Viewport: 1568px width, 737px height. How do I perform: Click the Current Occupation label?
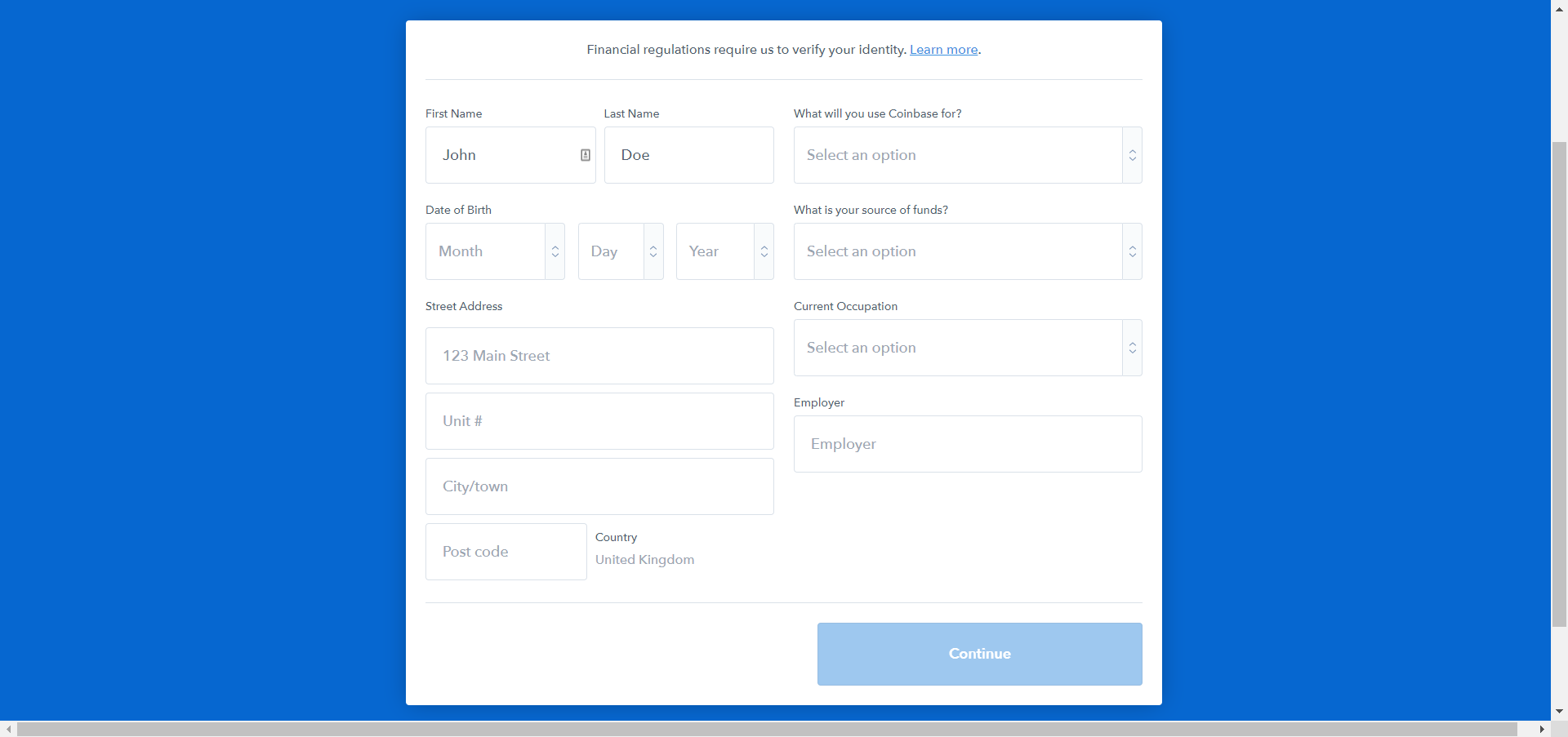[x=845, y=306]
